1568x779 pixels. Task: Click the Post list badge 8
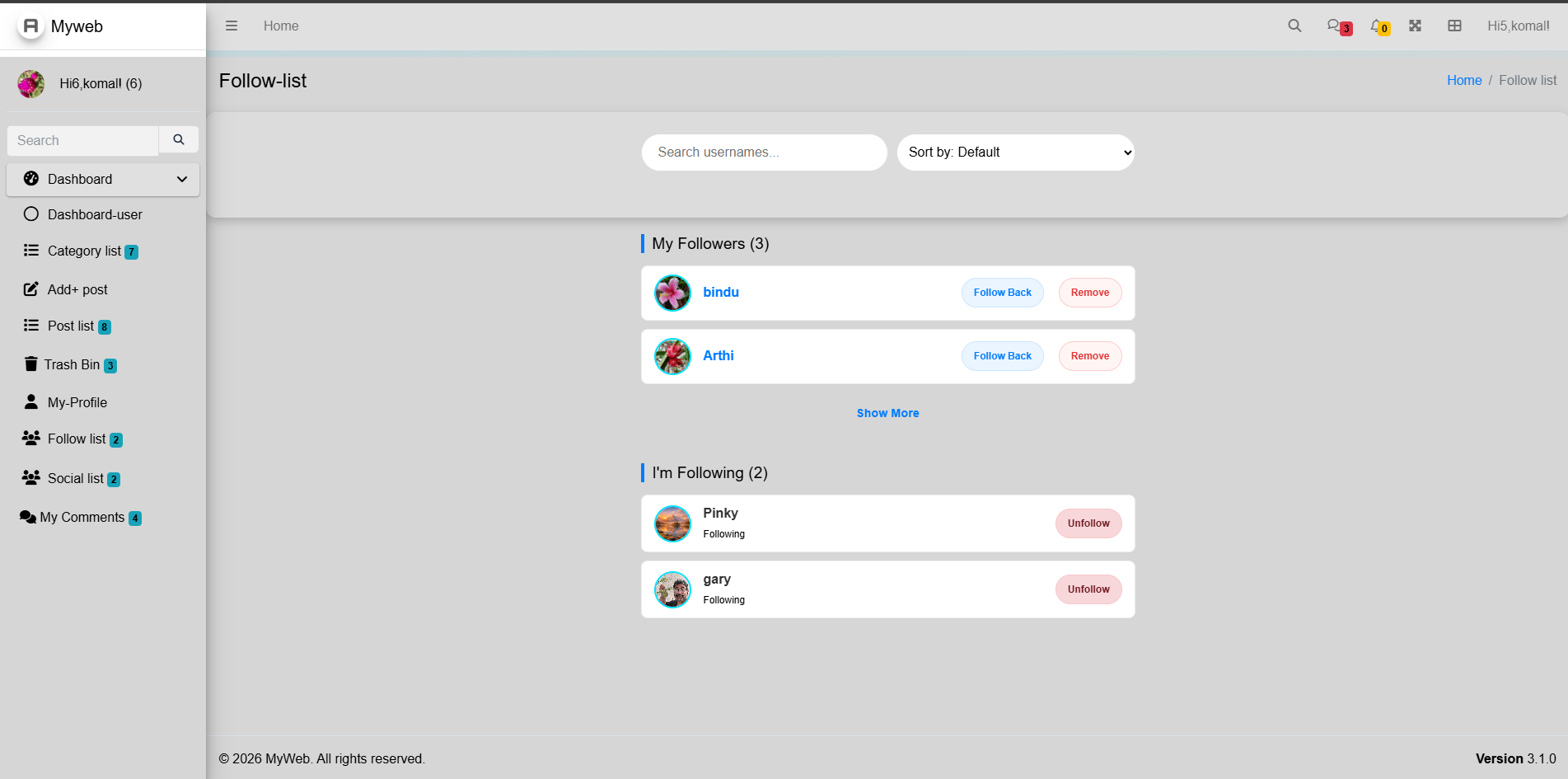click(105, 327)
